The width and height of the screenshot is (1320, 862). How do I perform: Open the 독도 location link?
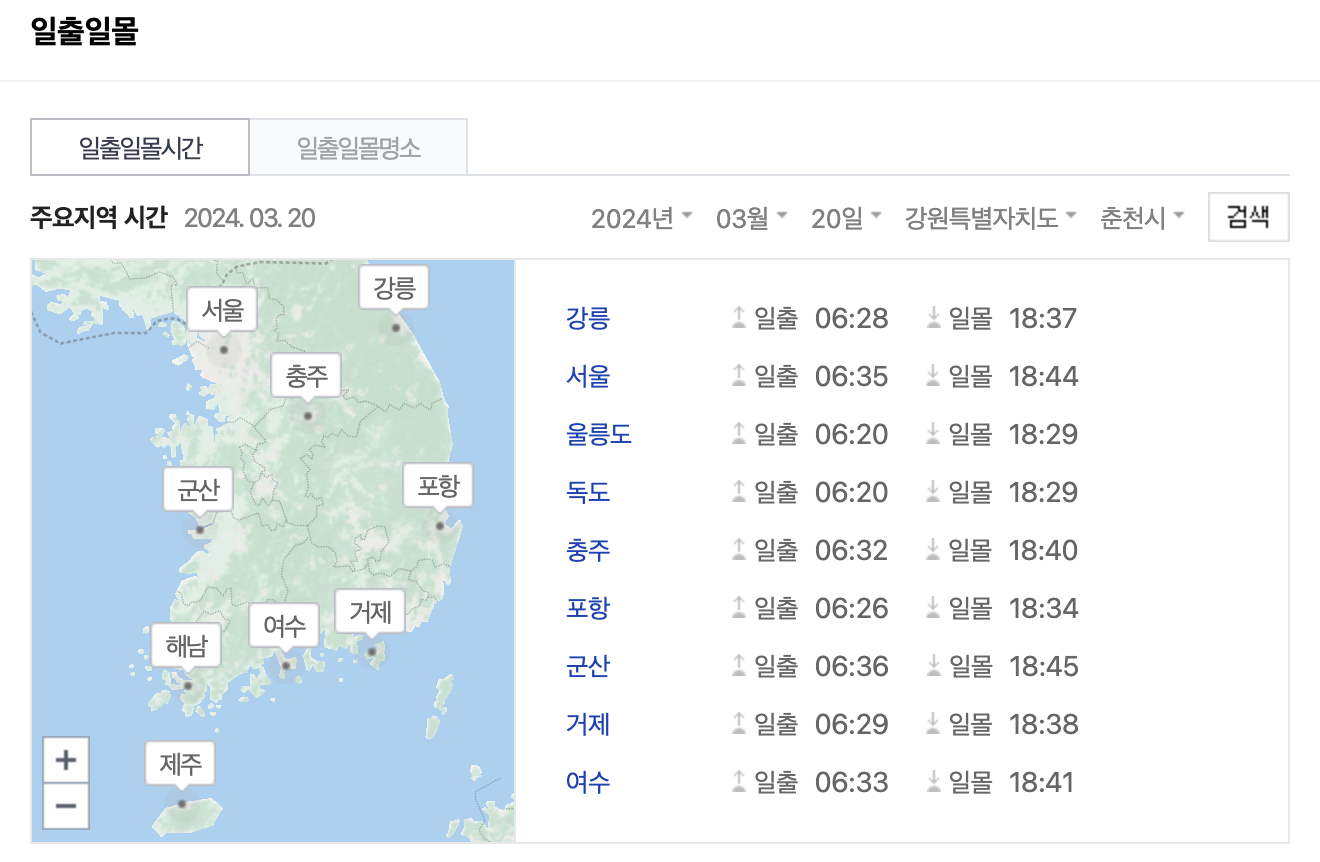(587, 491)
